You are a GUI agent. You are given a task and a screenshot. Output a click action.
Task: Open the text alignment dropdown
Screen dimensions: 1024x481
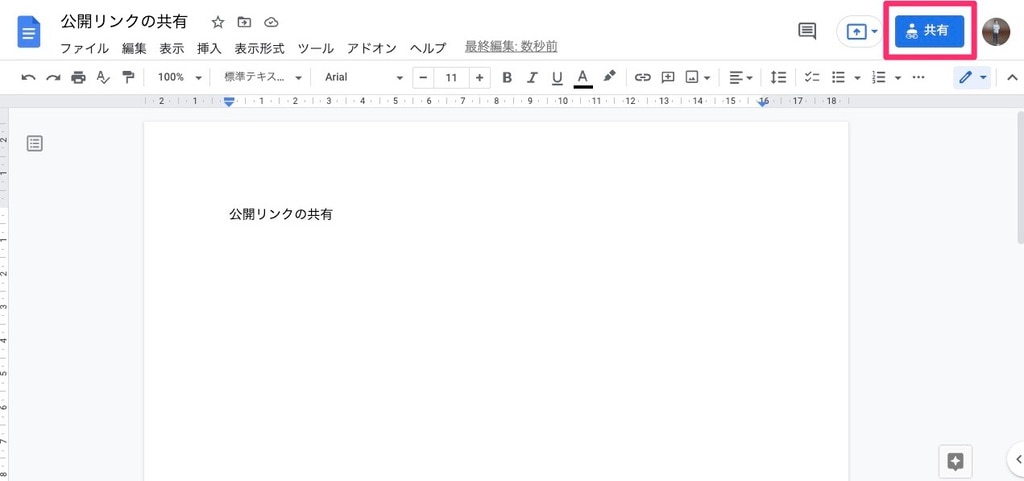click(x=741, y=78)
